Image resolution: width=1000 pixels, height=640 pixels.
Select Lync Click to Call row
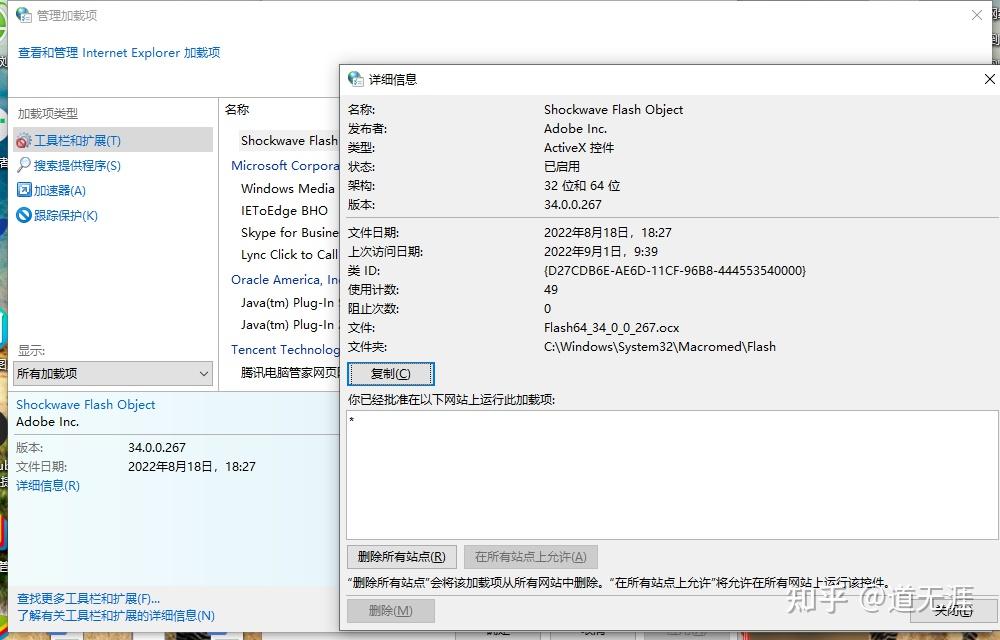pos(290,255)
